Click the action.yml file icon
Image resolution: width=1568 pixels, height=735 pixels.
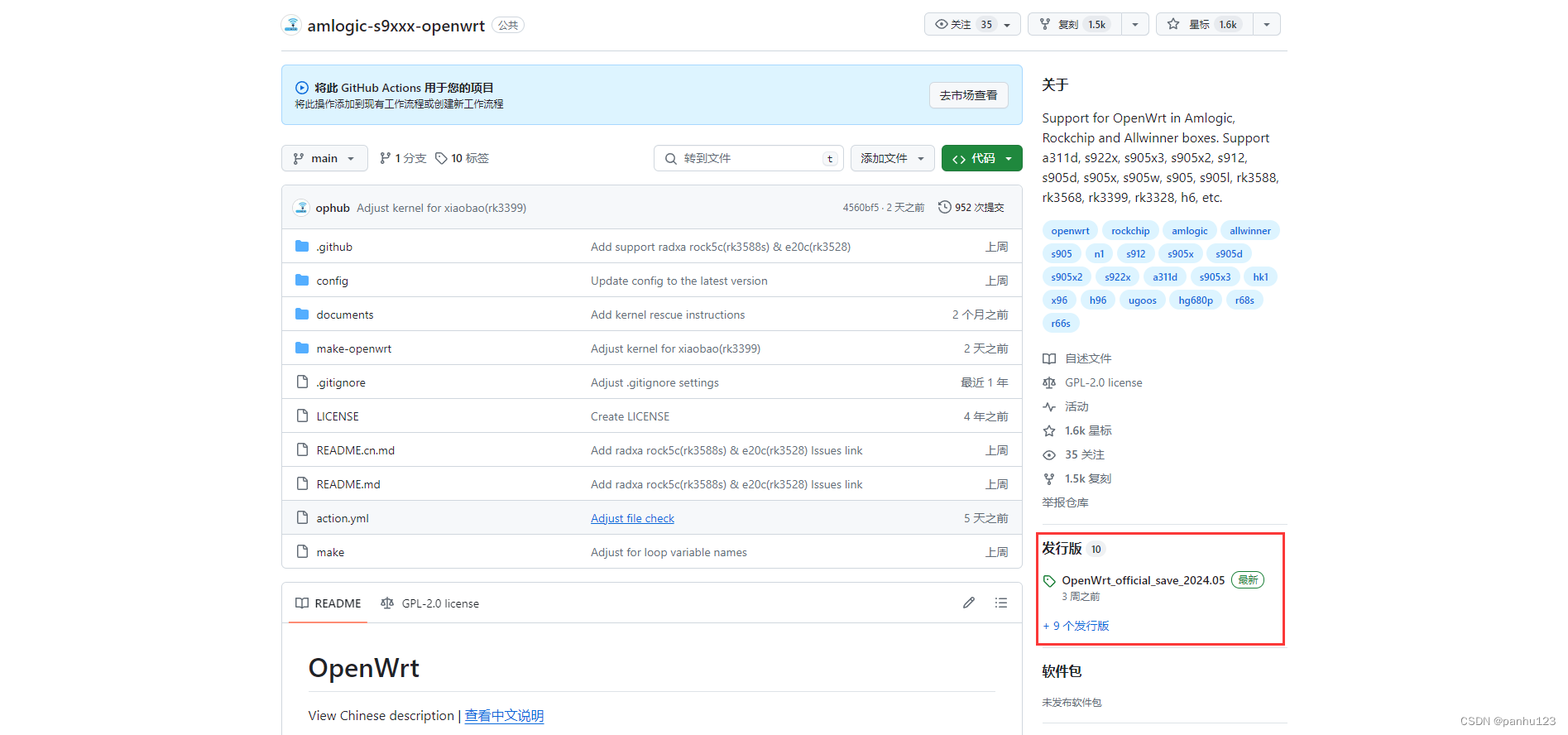tap(302, 518)
